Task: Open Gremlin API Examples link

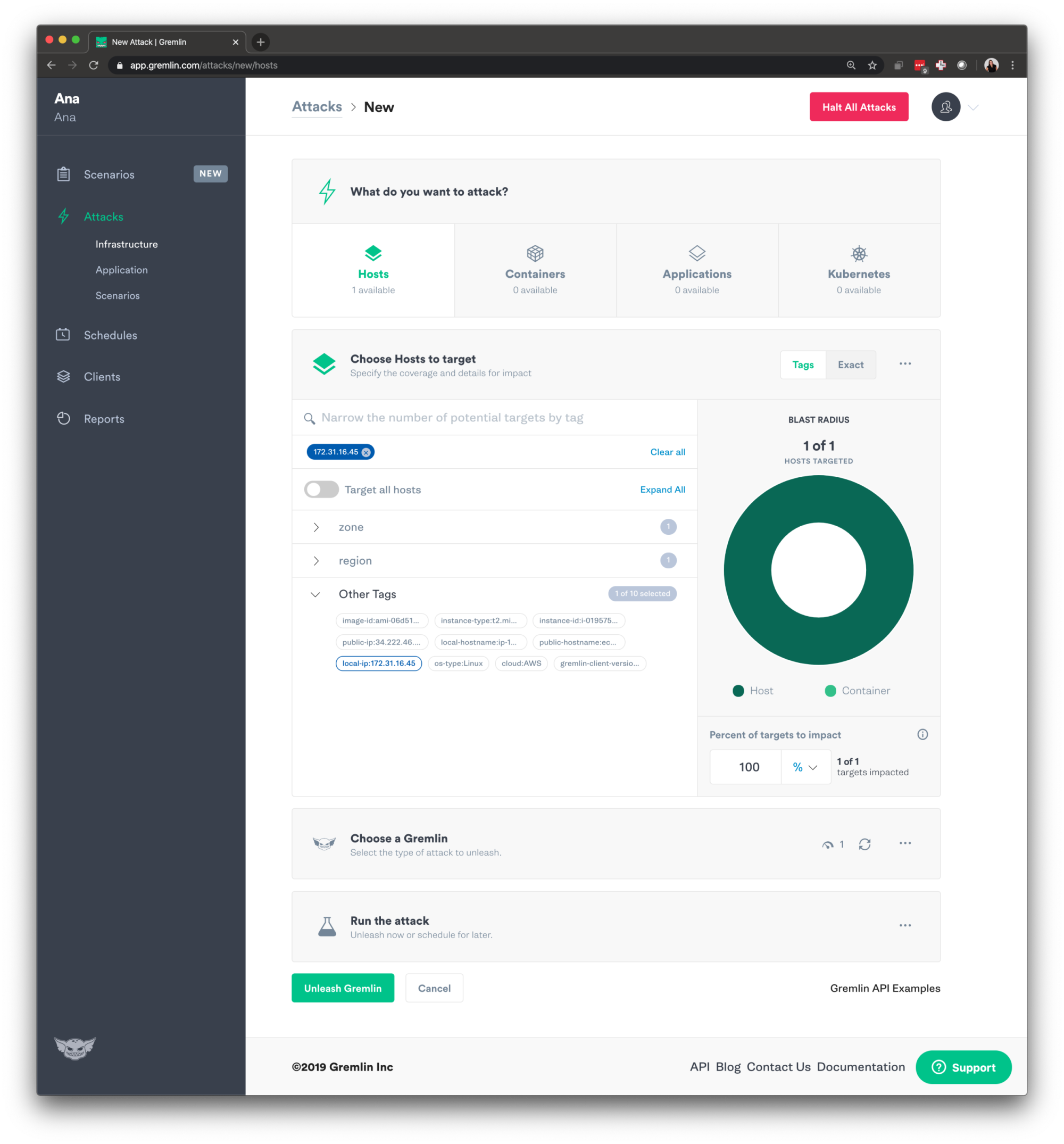Action: pos(885,988)
